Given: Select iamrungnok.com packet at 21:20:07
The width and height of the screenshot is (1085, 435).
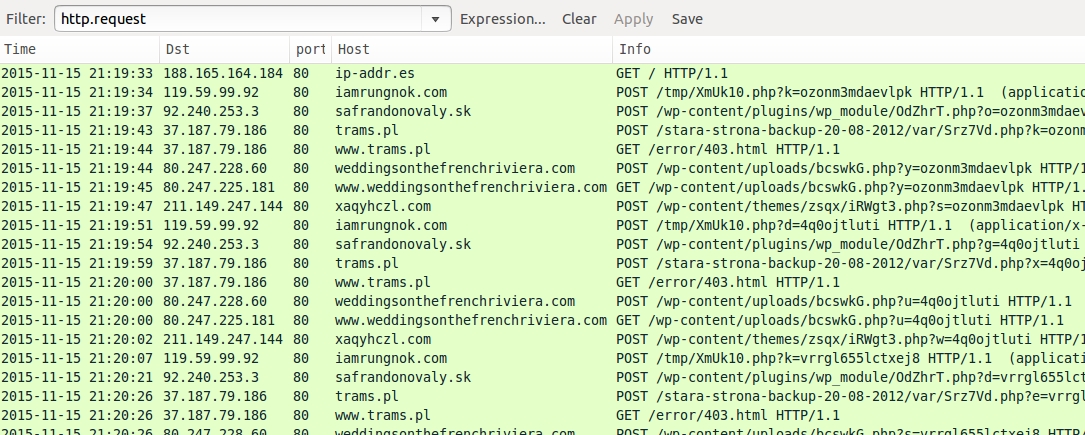Looking at the screenshot, I should [390, 358].
